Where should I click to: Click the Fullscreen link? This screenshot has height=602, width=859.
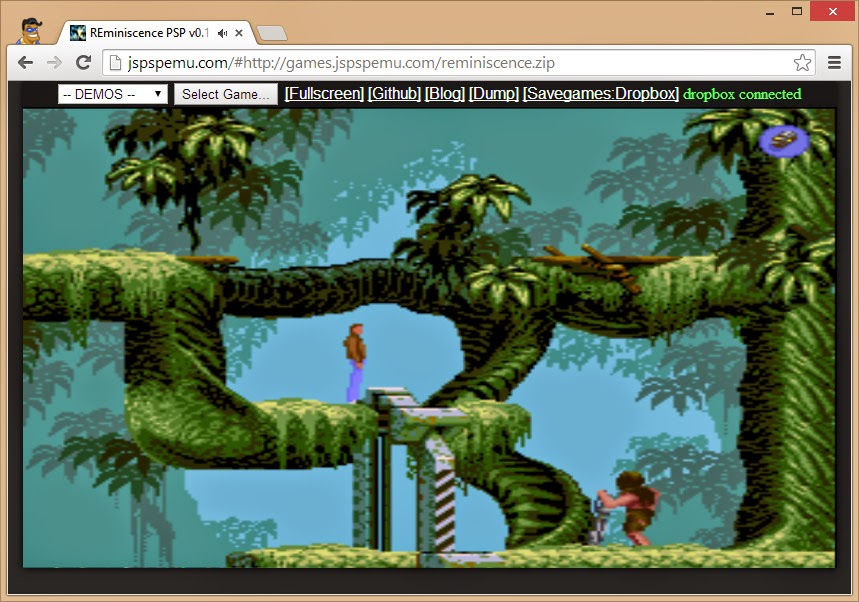coord(324,94)
